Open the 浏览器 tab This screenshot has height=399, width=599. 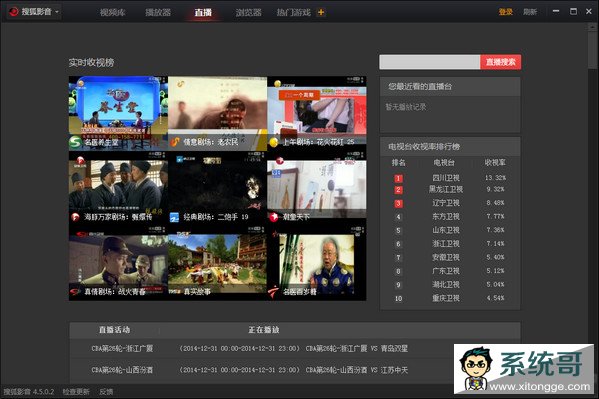click(248, 12)
